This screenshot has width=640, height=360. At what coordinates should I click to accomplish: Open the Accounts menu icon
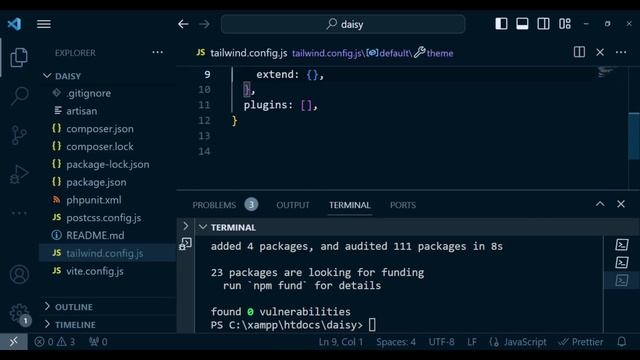[19, 274]
